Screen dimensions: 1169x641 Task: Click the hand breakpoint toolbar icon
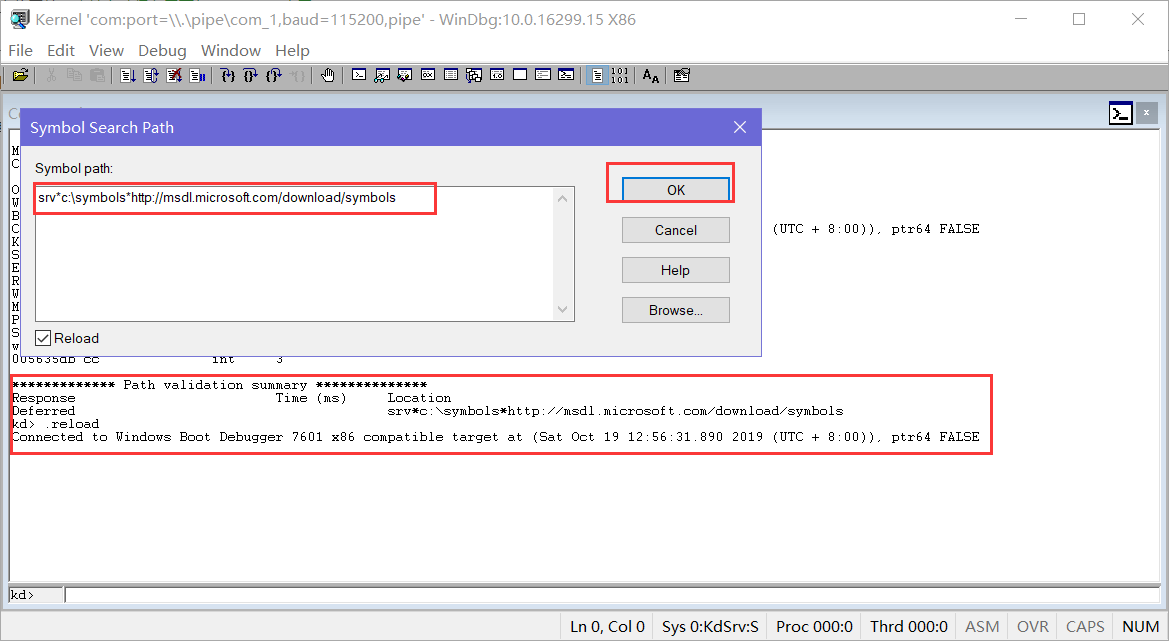tap(327, 75)
